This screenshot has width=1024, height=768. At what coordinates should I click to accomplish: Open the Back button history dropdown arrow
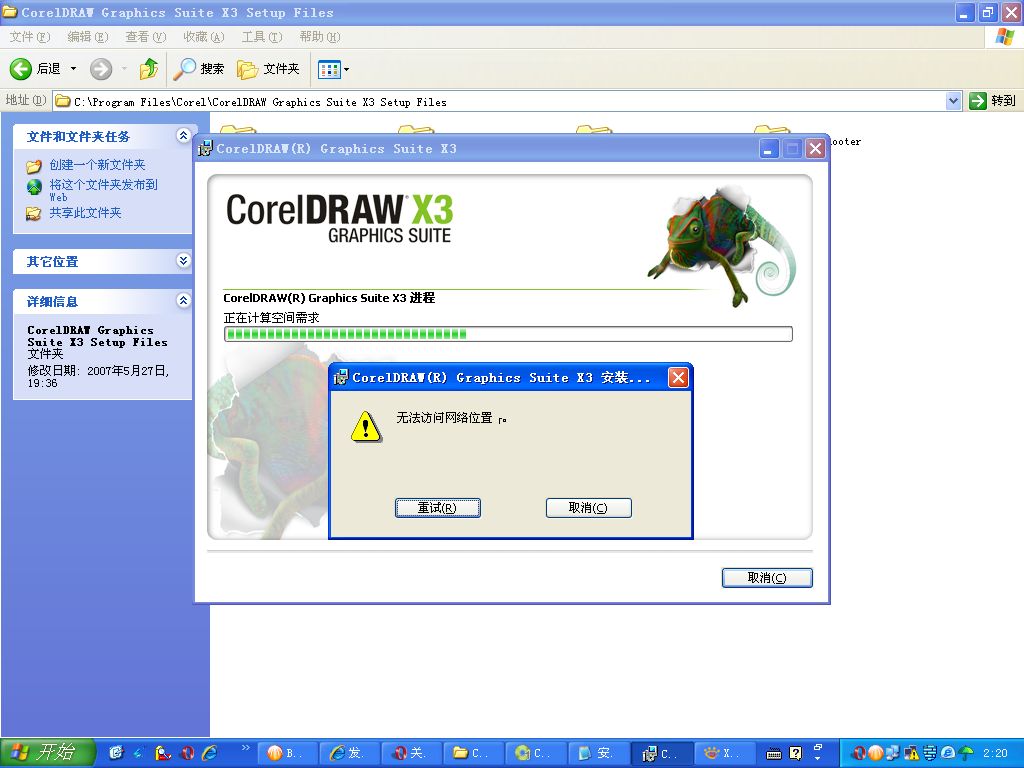tap(74, 69)
